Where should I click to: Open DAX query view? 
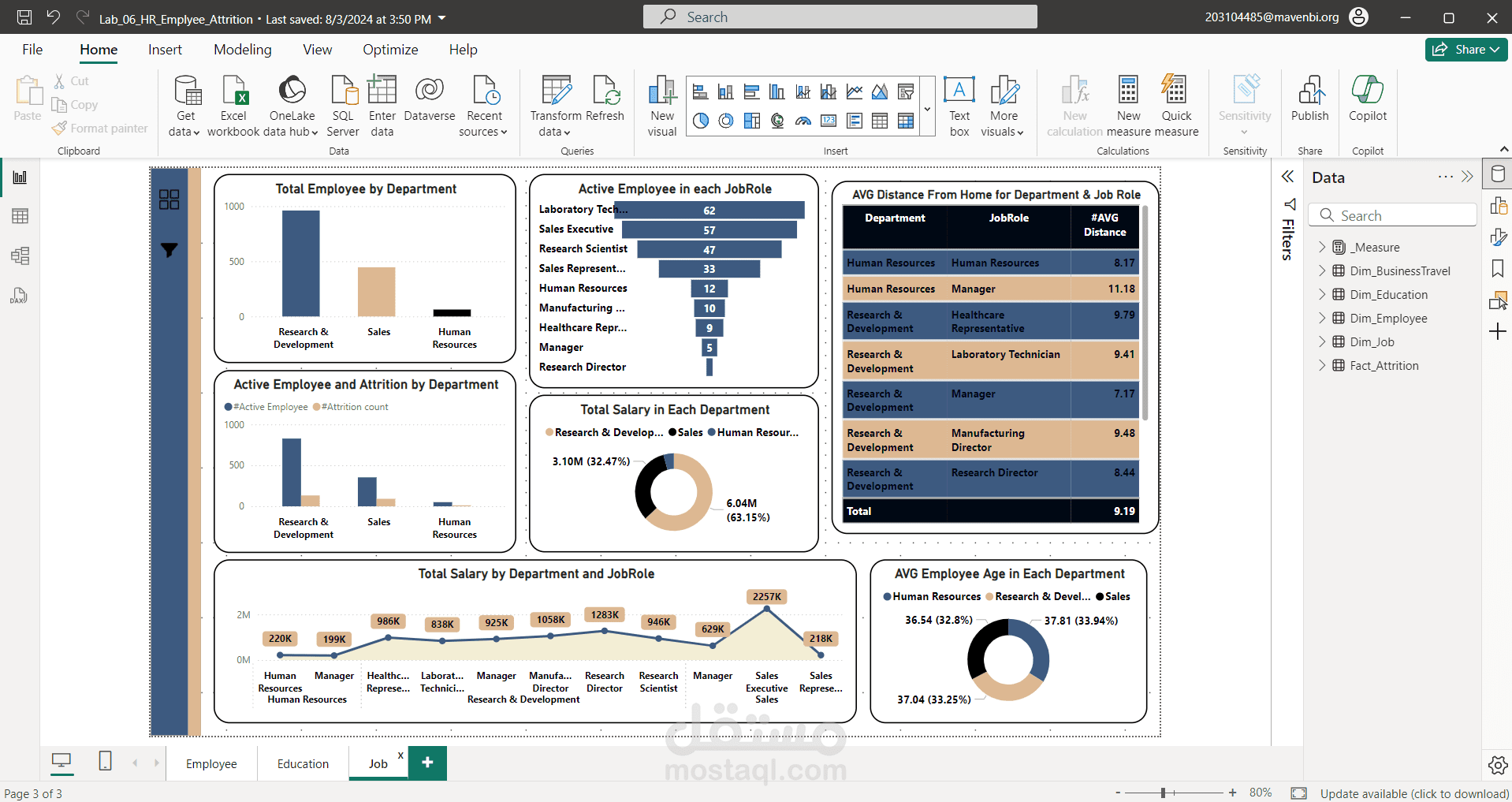tap(20, 295)
